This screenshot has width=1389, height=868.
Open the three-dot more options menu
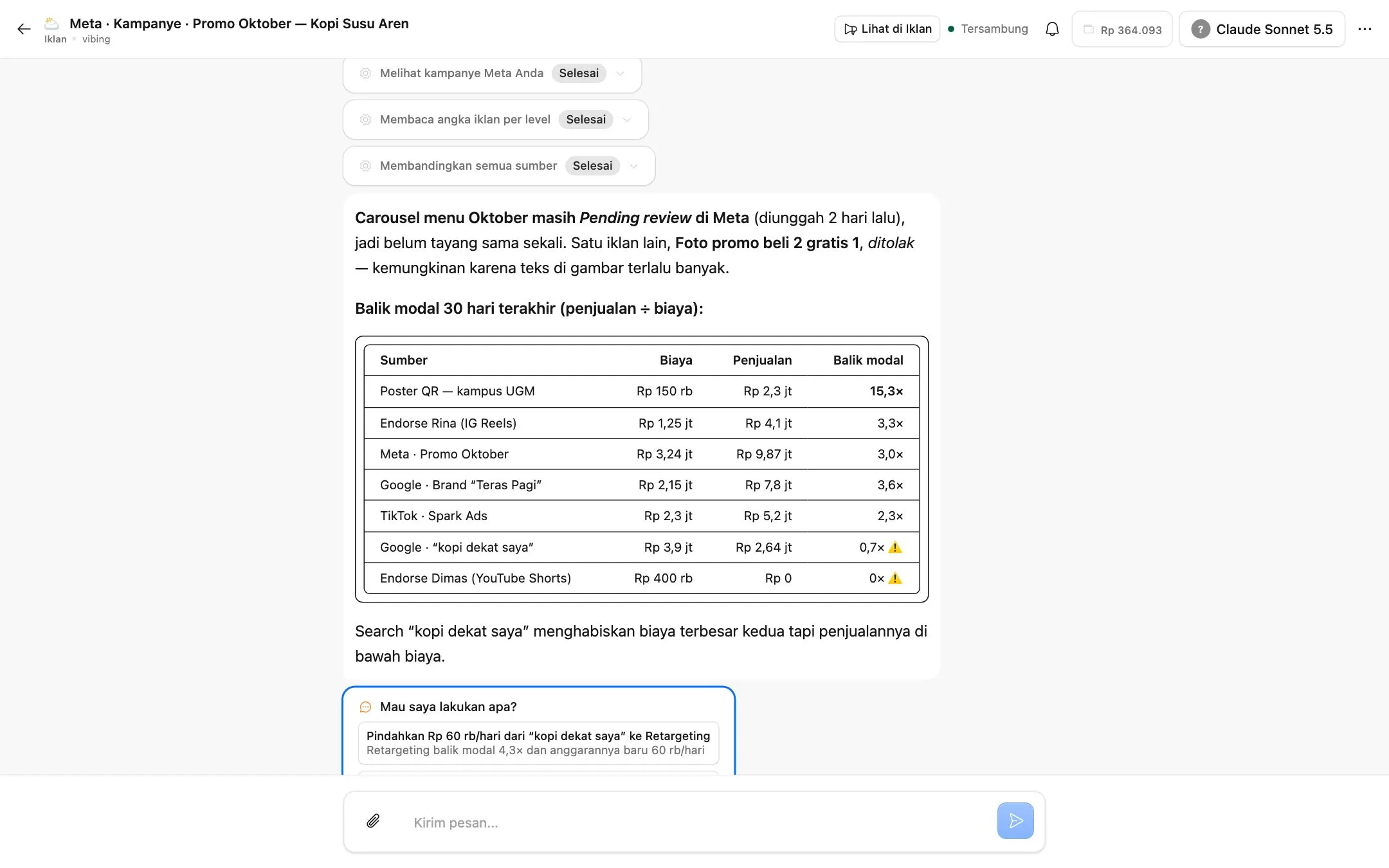tap(1365, 29)
